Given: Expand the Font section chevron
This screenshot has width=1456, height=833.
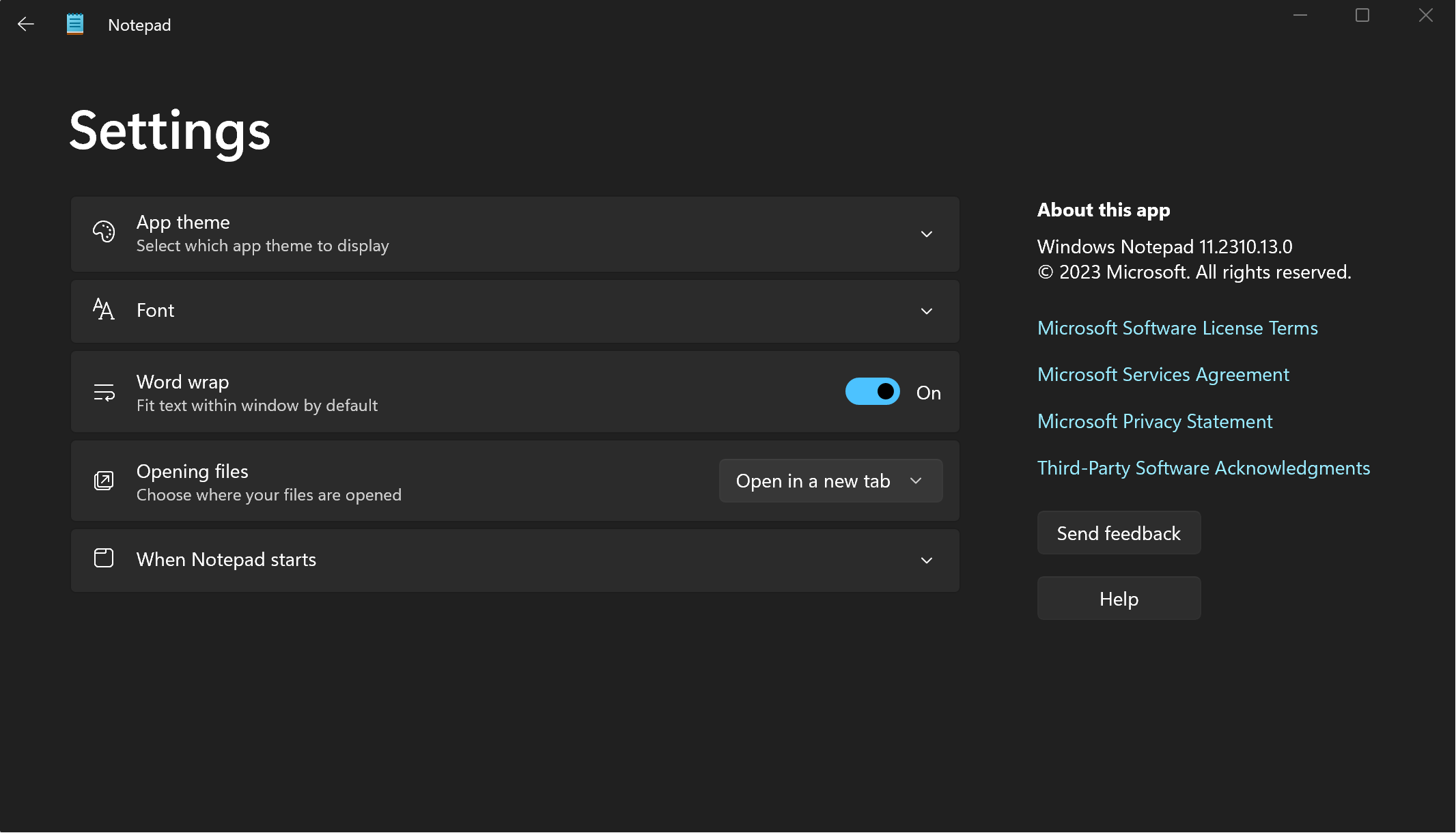Looking at the screenshot, I should coord(927,311).
